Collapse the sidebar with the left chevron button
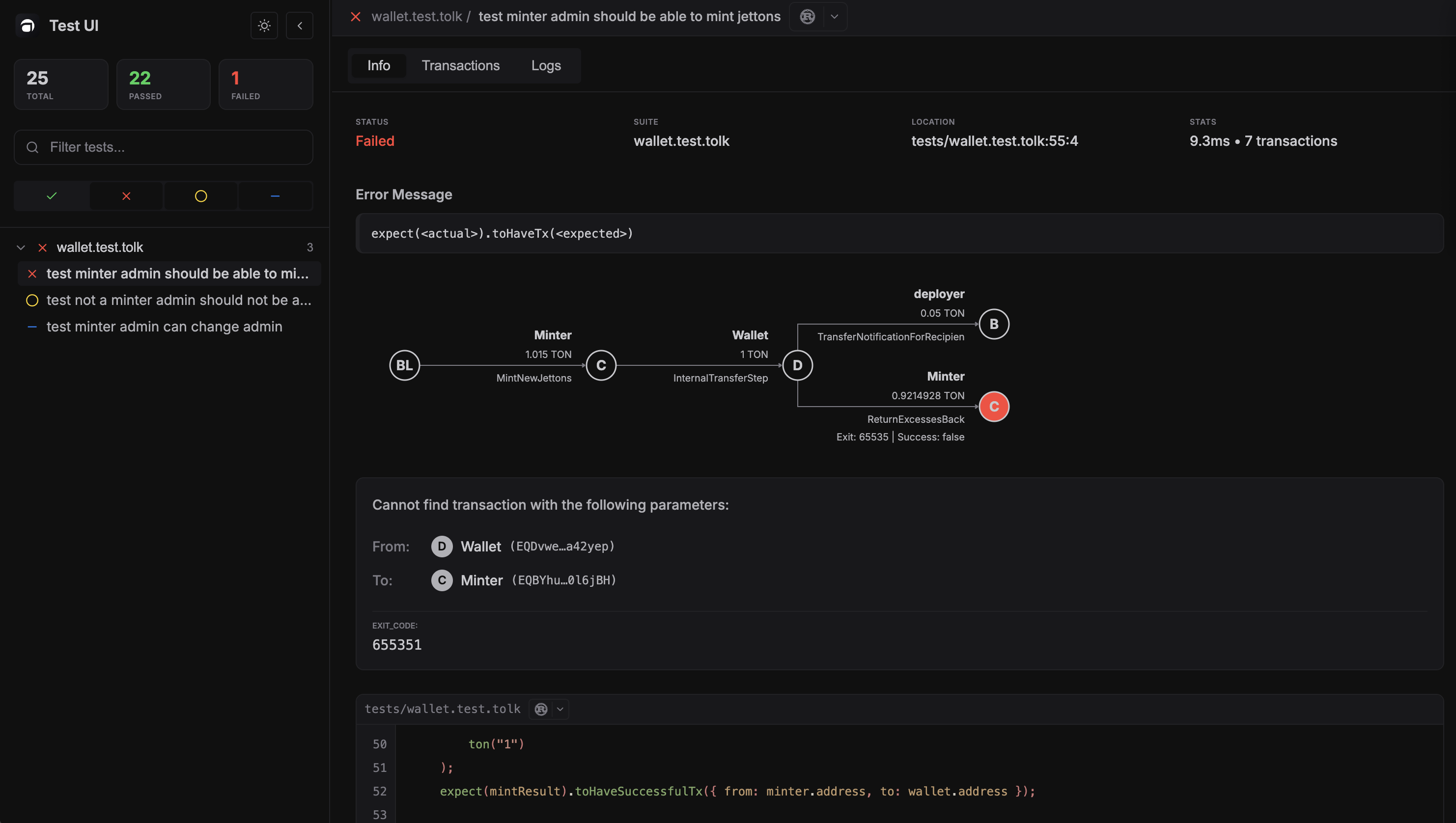 pos(300,26)
